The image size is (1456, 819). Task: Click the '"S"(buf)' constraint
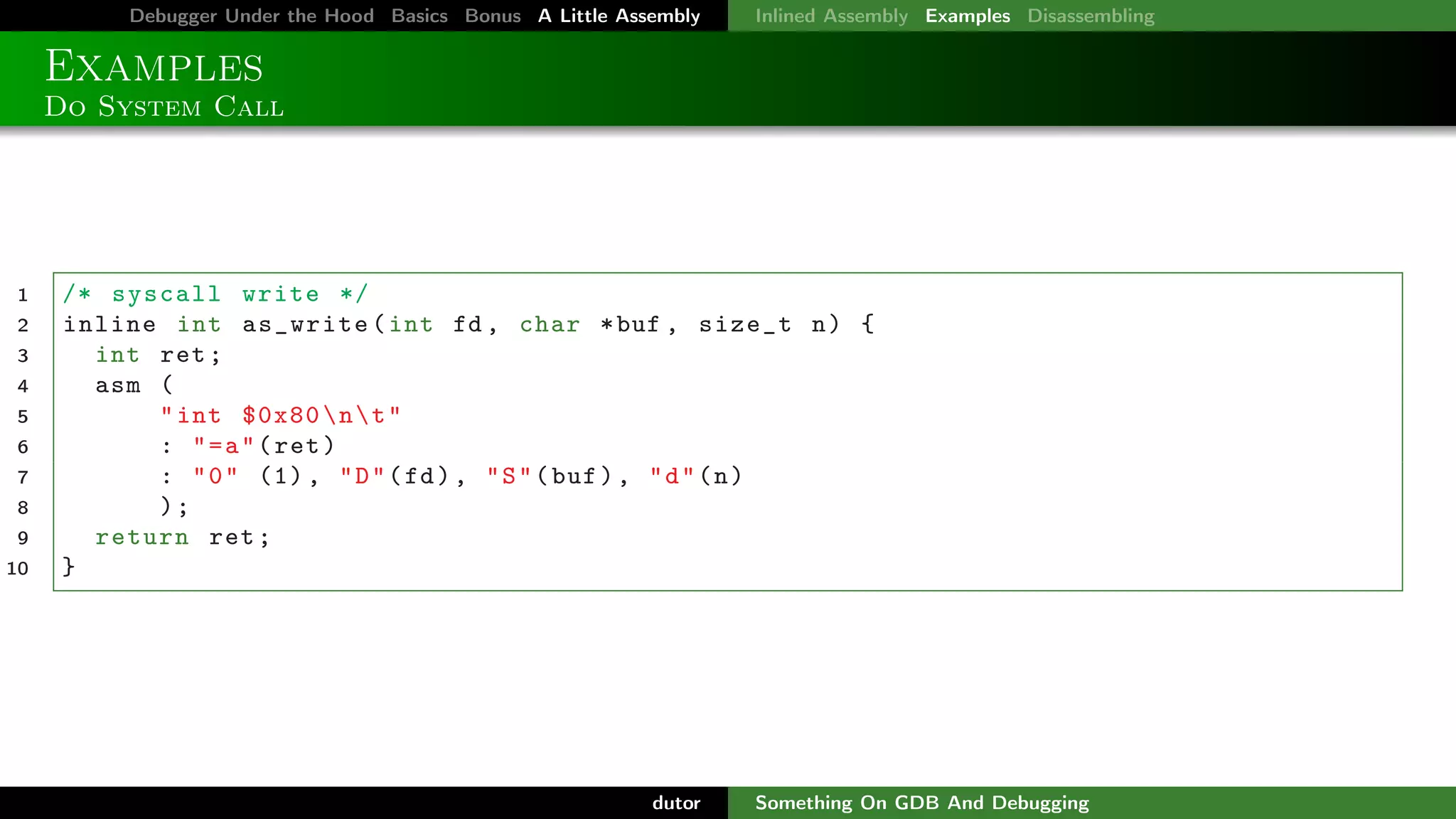[550, 476]
